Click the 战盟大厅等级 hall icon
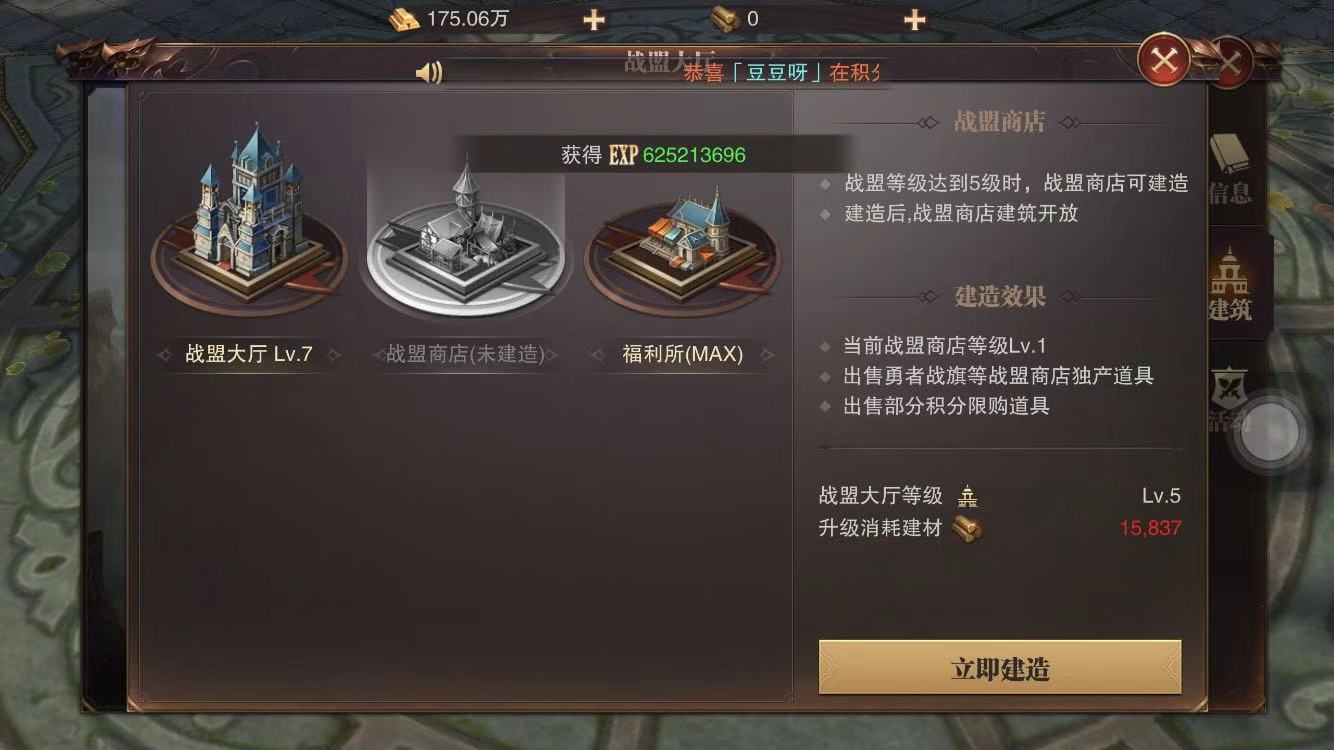This screenshot has width=1334, height=750. point(967,496)
